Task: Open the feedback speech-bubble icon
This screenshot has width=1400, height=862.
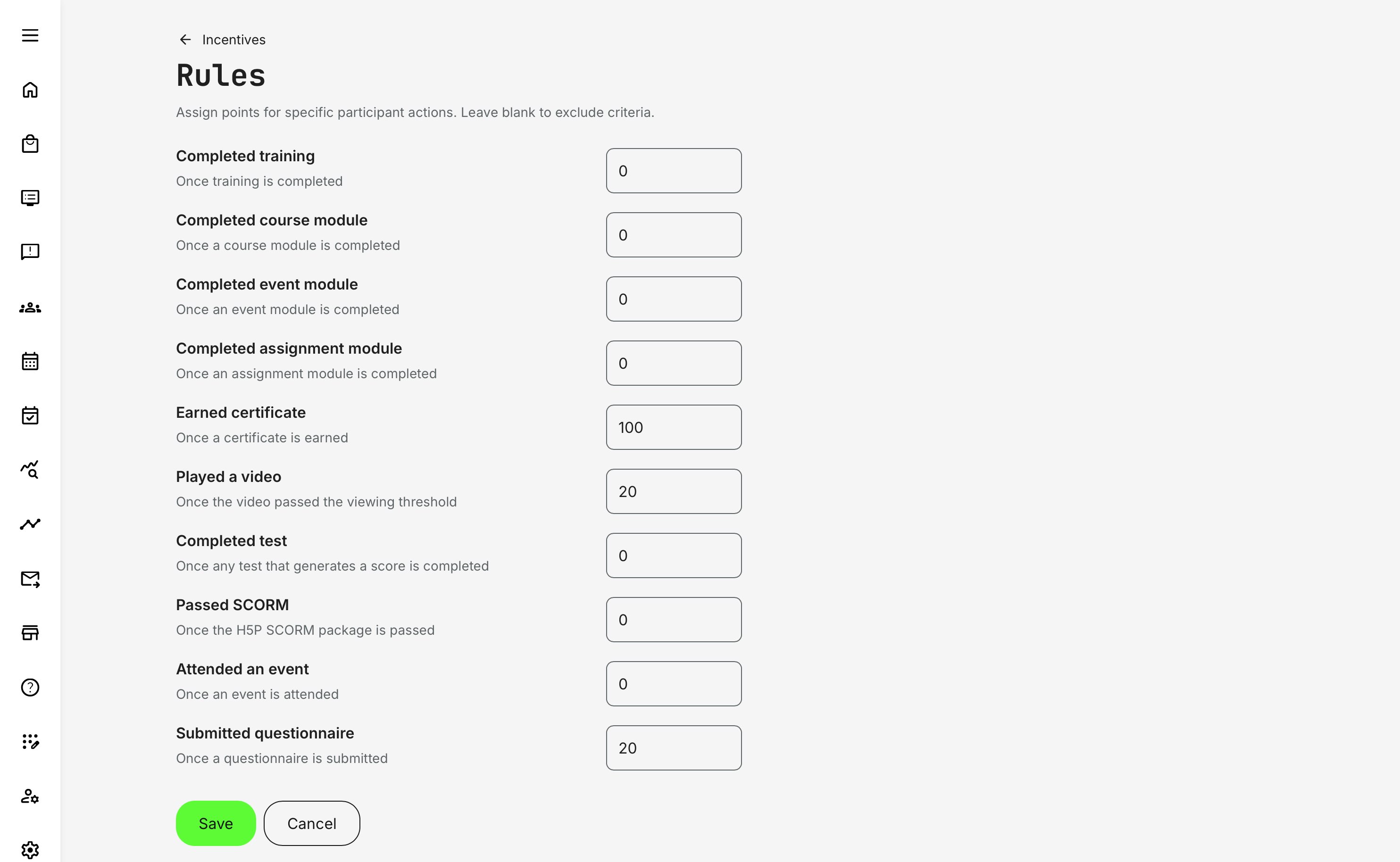Action: pyautogui.click(x=29, y=251)
